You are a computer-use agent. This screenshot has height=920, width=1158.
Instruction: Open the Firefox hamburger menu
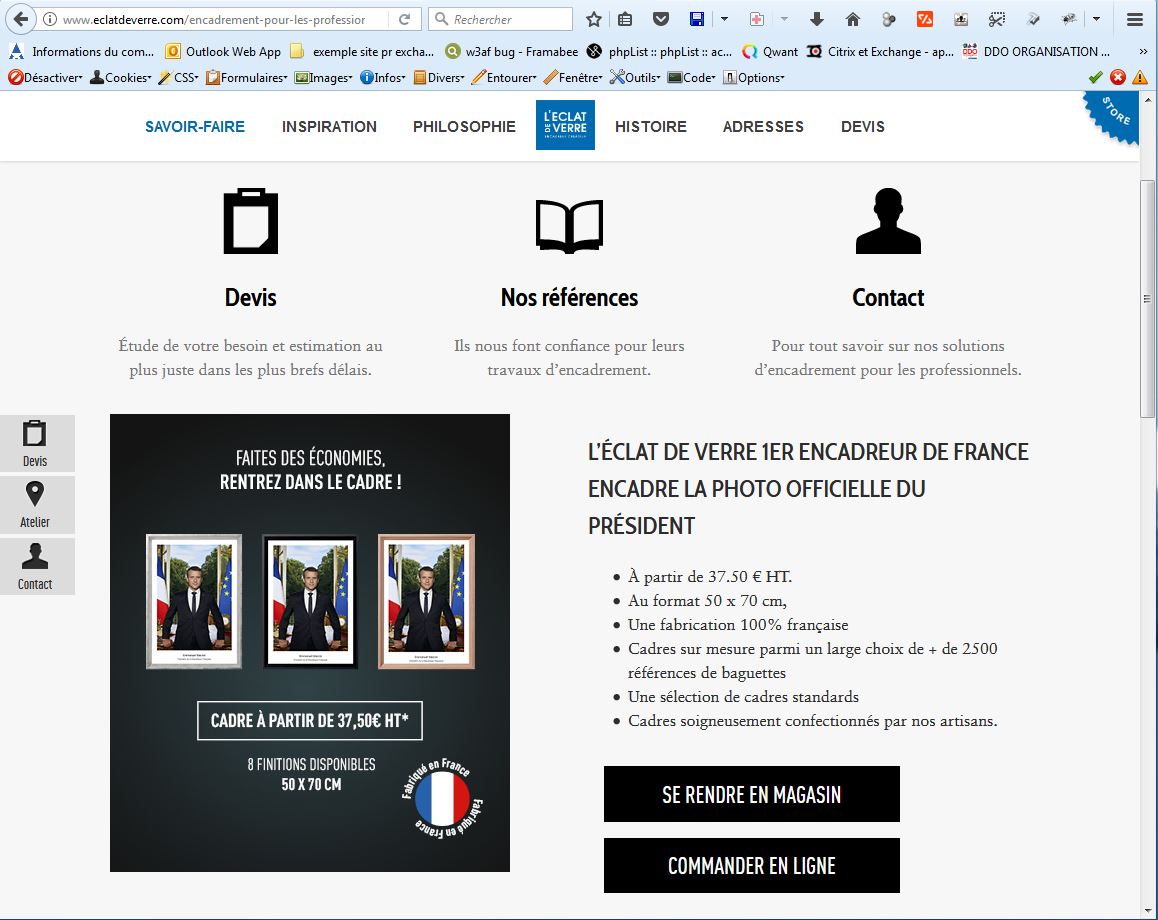[x=1134, y=19]
